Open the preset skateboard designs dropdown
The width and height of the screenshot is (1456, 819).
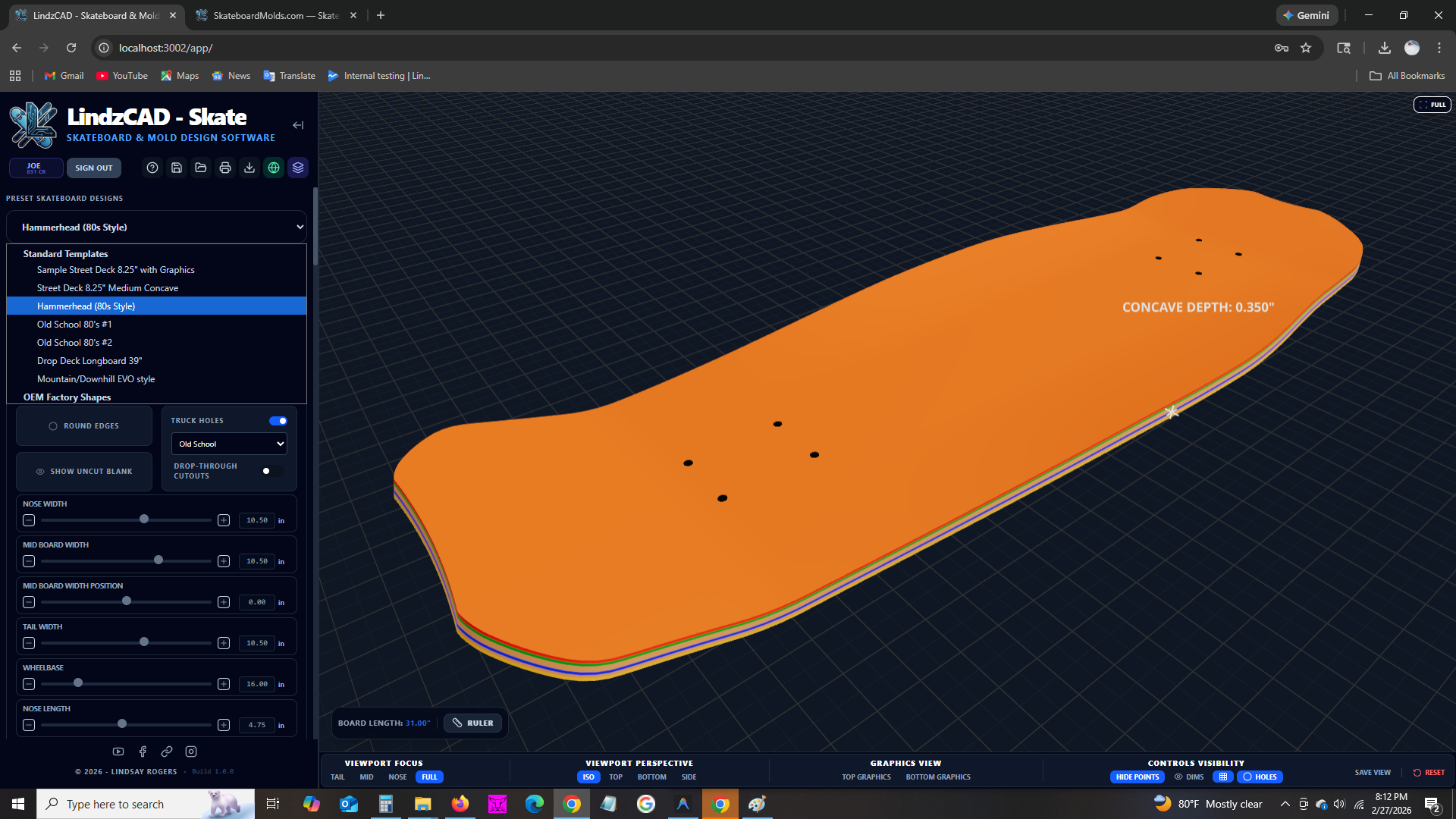pyautogui.click(x=156, y=227)
